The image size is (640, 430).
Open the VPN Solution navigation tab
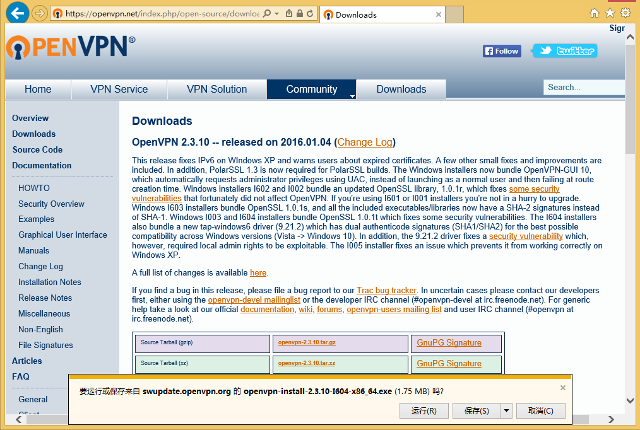pos(217,89)
